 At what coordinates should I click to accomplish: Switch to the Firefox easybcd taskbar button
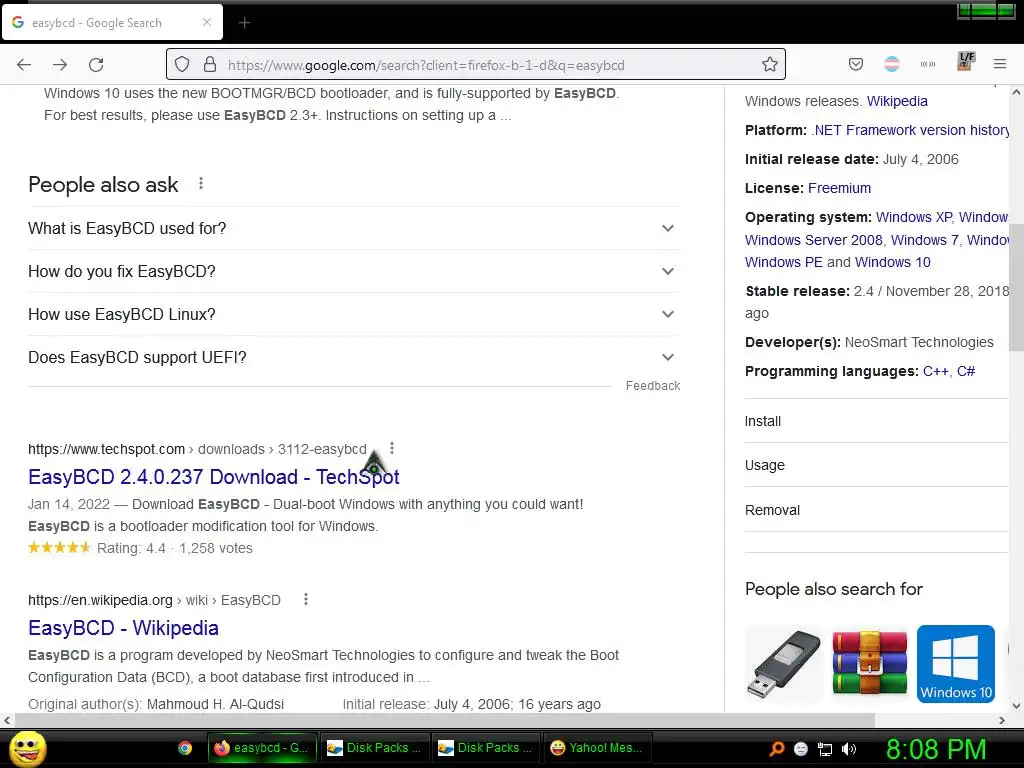point(263,748)
